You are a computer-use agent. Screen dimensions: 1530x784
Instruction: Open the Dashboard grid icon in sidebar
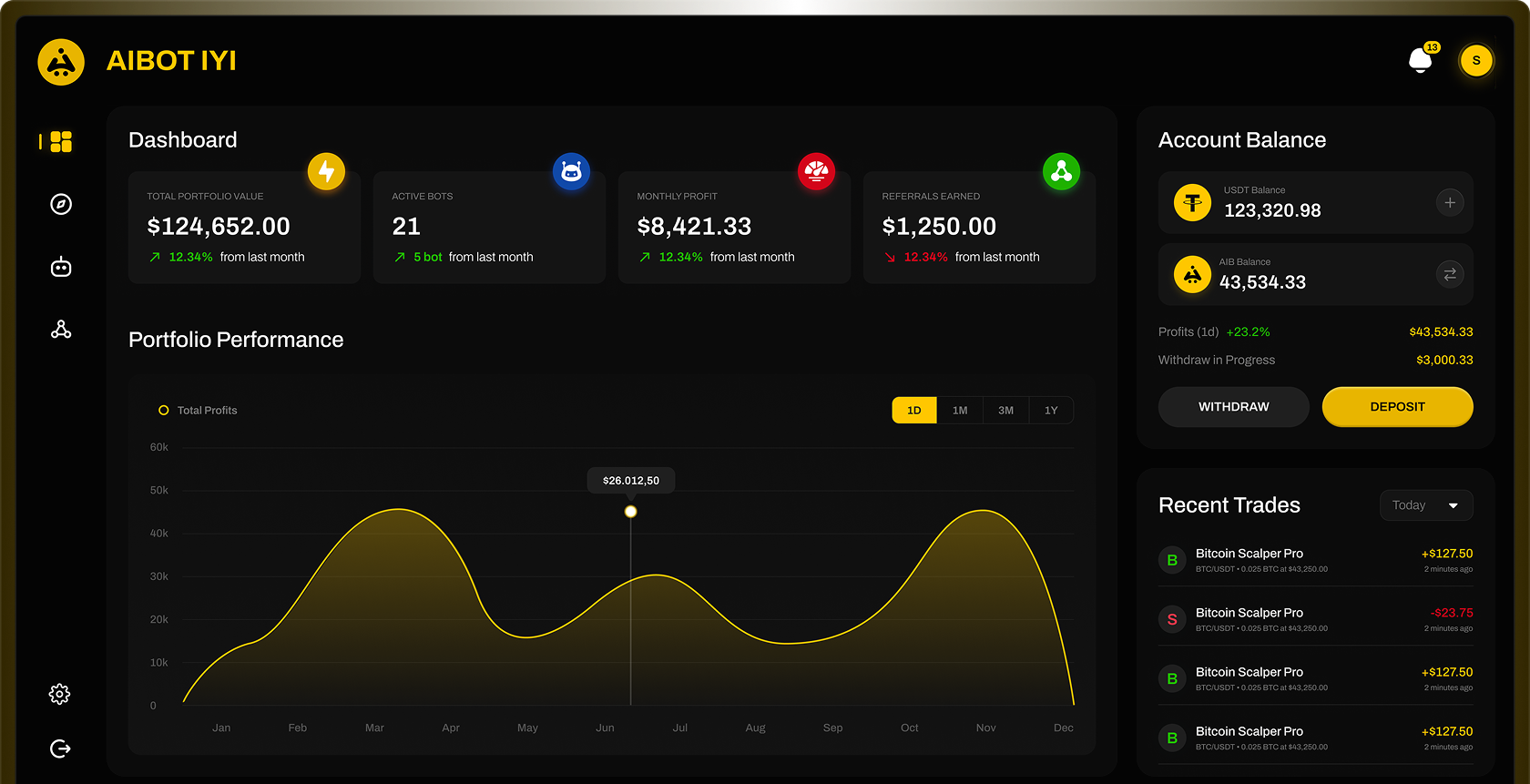pos(61,141)
